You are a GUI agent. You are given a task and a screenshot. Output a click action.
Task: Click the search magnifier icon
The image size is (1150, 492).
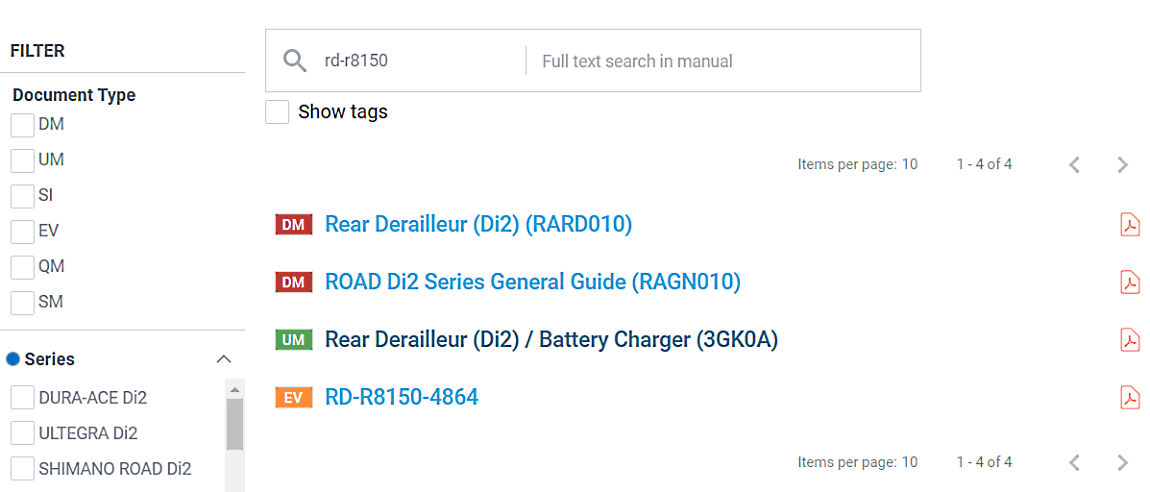tap(294, 61)
